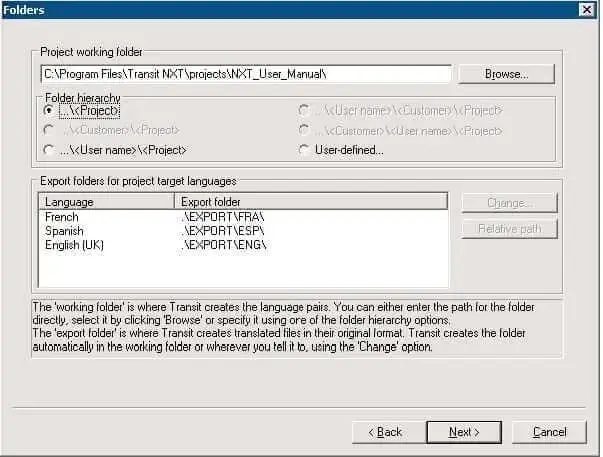Viewport: 603px width, 457px height.
Task: Proceed with the Next > button
Action: pyautogui.click(x=464, y=432)
